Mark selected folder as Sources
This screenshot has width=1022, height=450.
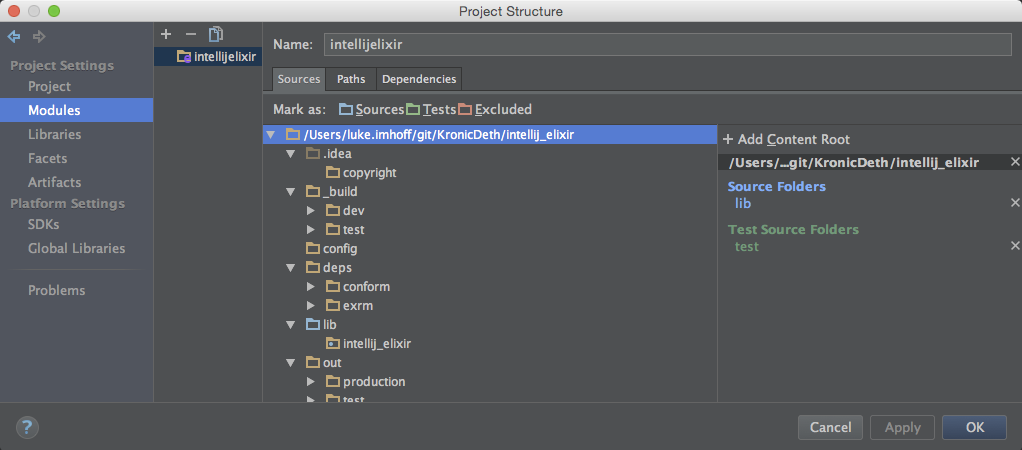pyautogui.click(x=371, y=109)
